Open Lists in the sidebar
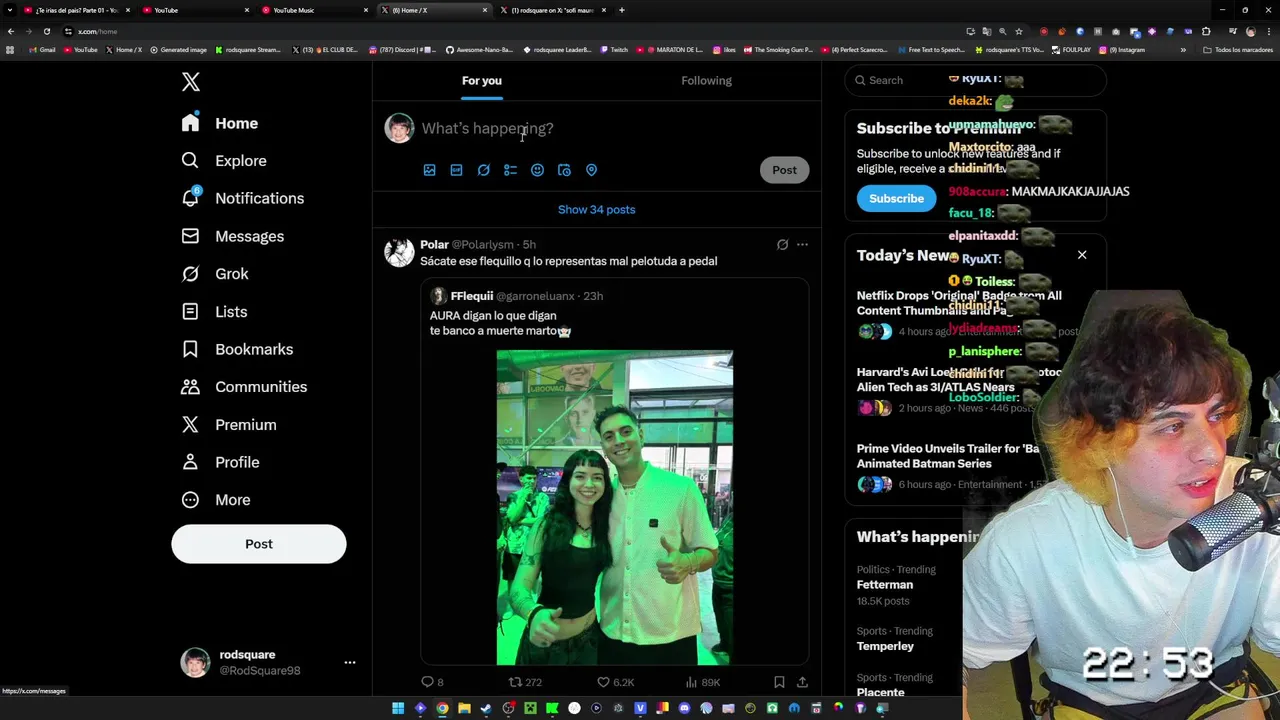1280x720 pixels. point(214,312)
